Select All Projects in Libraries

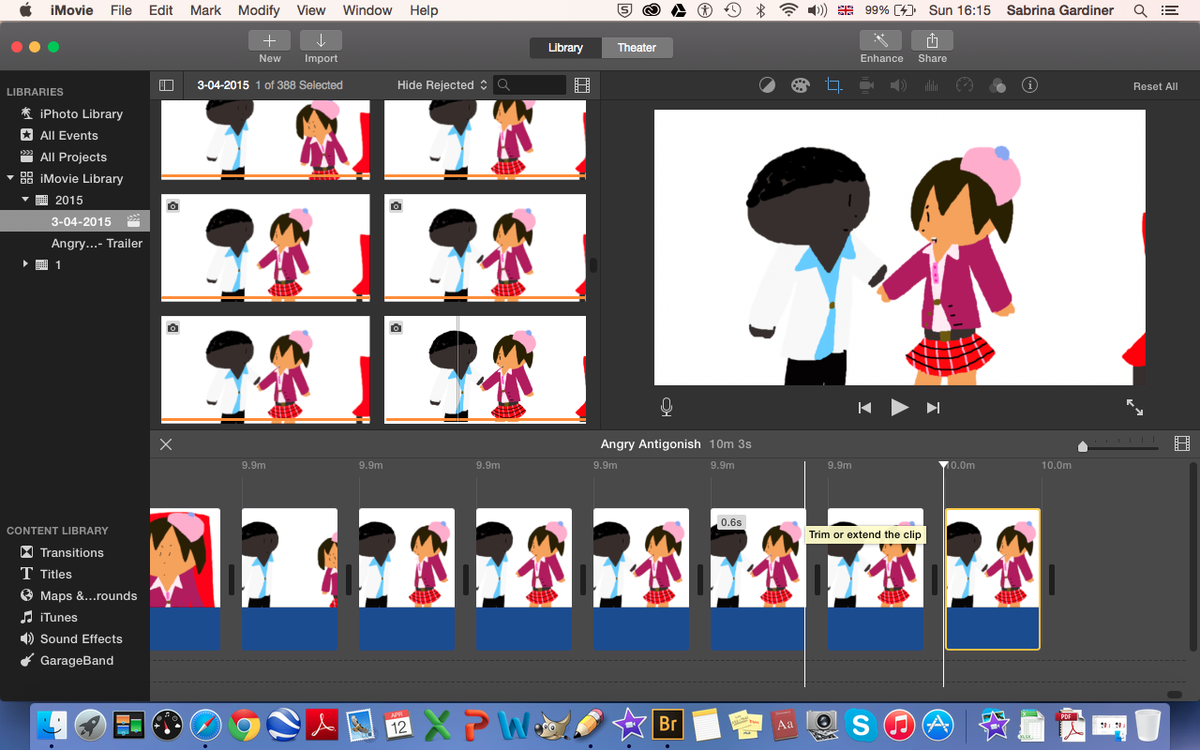click(x=75, y=156)
